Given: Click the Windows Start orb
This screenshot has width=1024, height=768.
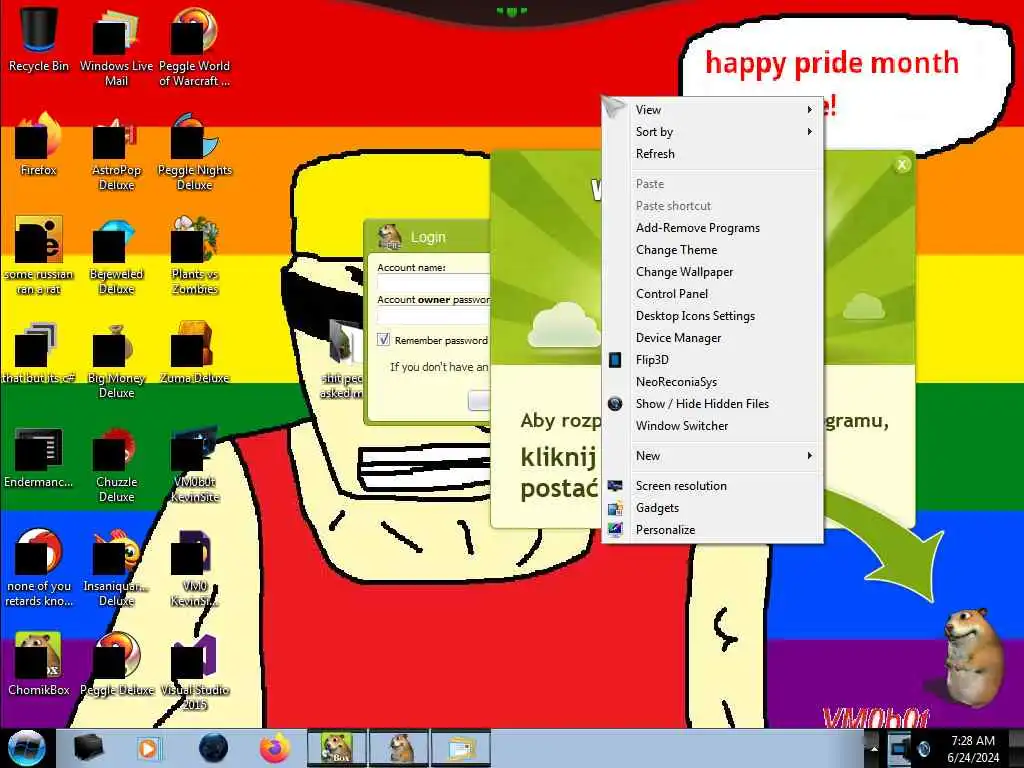Looking at the screenshot, I should pyautogui.click(x=26, y=748).
